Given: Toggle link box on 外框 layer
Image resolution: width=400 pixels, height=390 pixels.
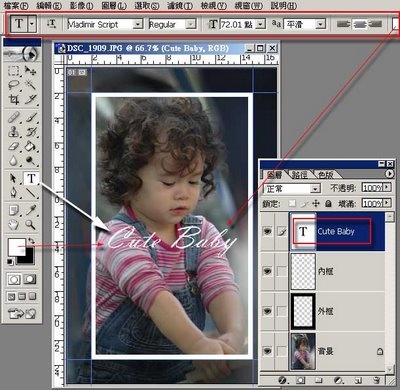Looking at the screenshot, I should pos(282,311).
